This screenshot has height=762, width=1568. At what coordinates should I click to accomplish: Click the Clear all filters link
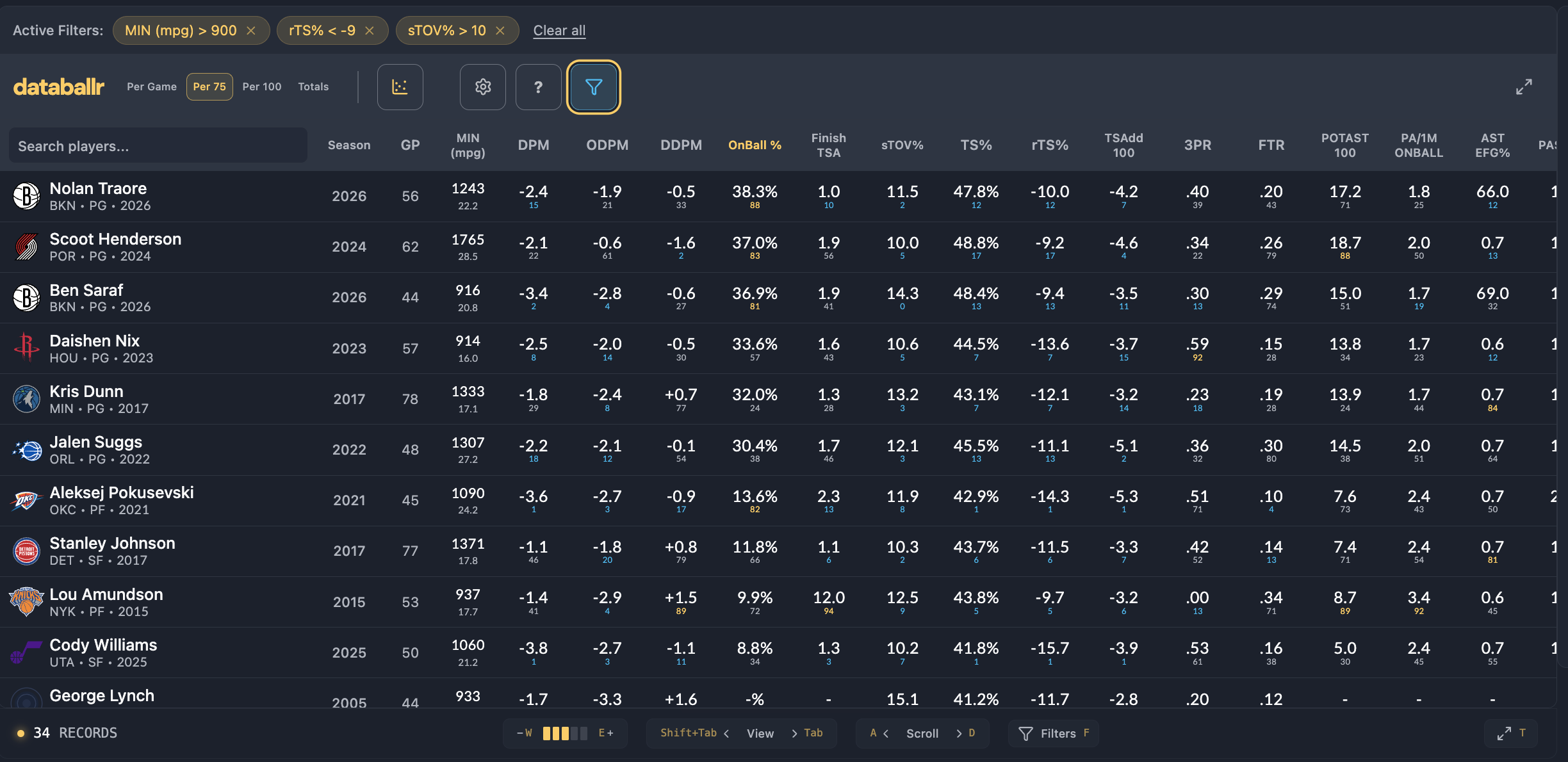tap(559, 31)
